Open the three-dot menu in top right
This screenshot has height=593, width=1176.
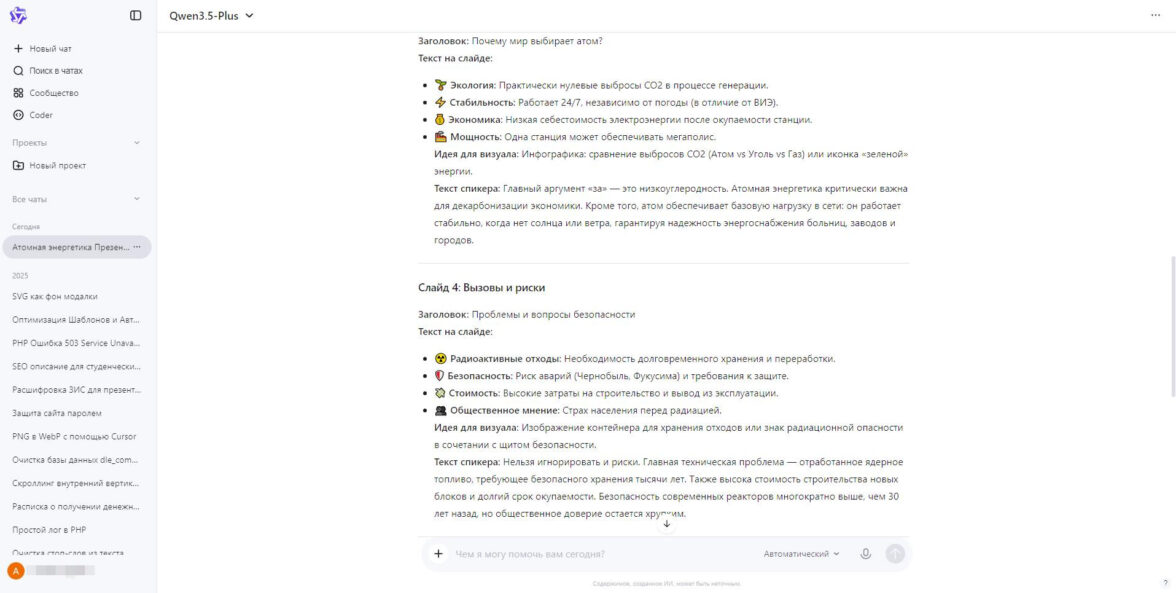(x=1156, y=16)
